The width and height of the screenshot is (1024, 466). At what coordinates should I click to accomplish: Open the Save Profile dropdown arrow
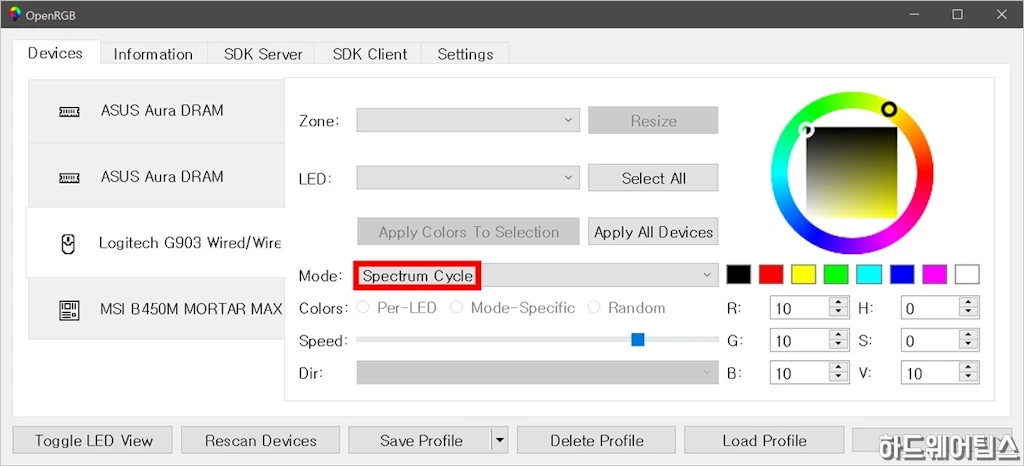(x=500, y=440)
